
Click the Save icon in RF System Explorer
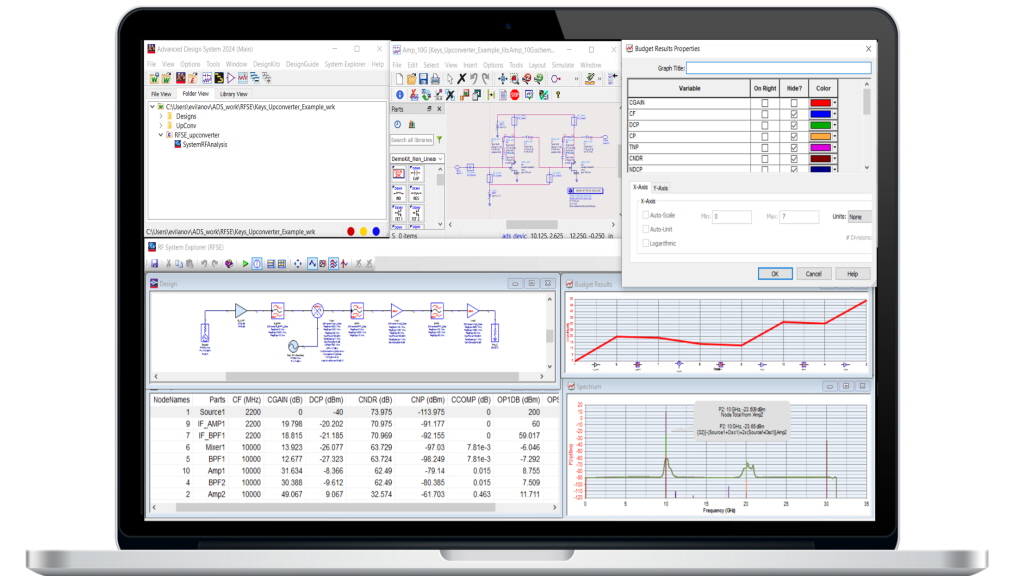[156, 264]
